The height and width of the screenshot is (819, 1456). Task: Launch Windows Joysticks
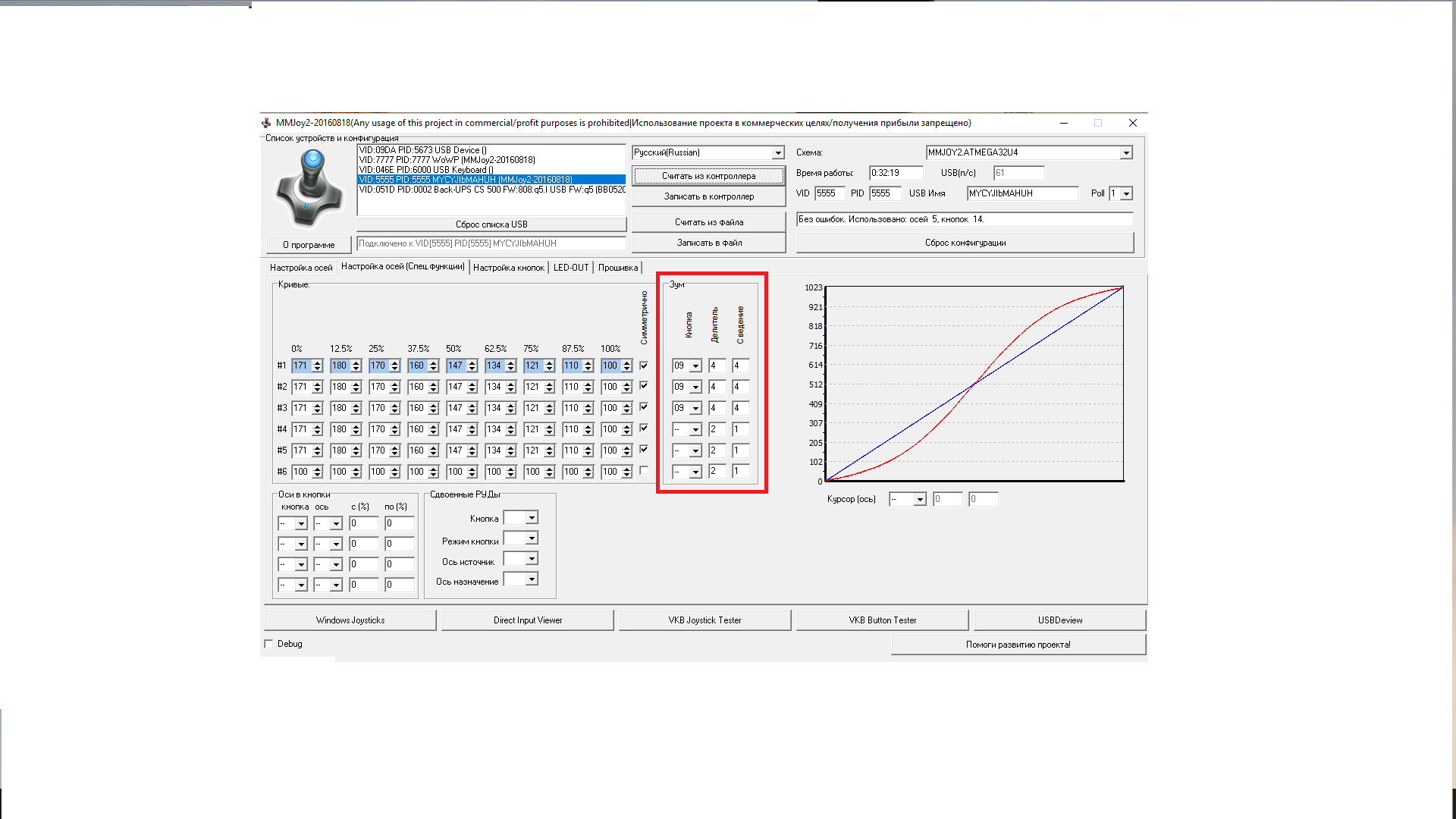[x=350, y=620]
